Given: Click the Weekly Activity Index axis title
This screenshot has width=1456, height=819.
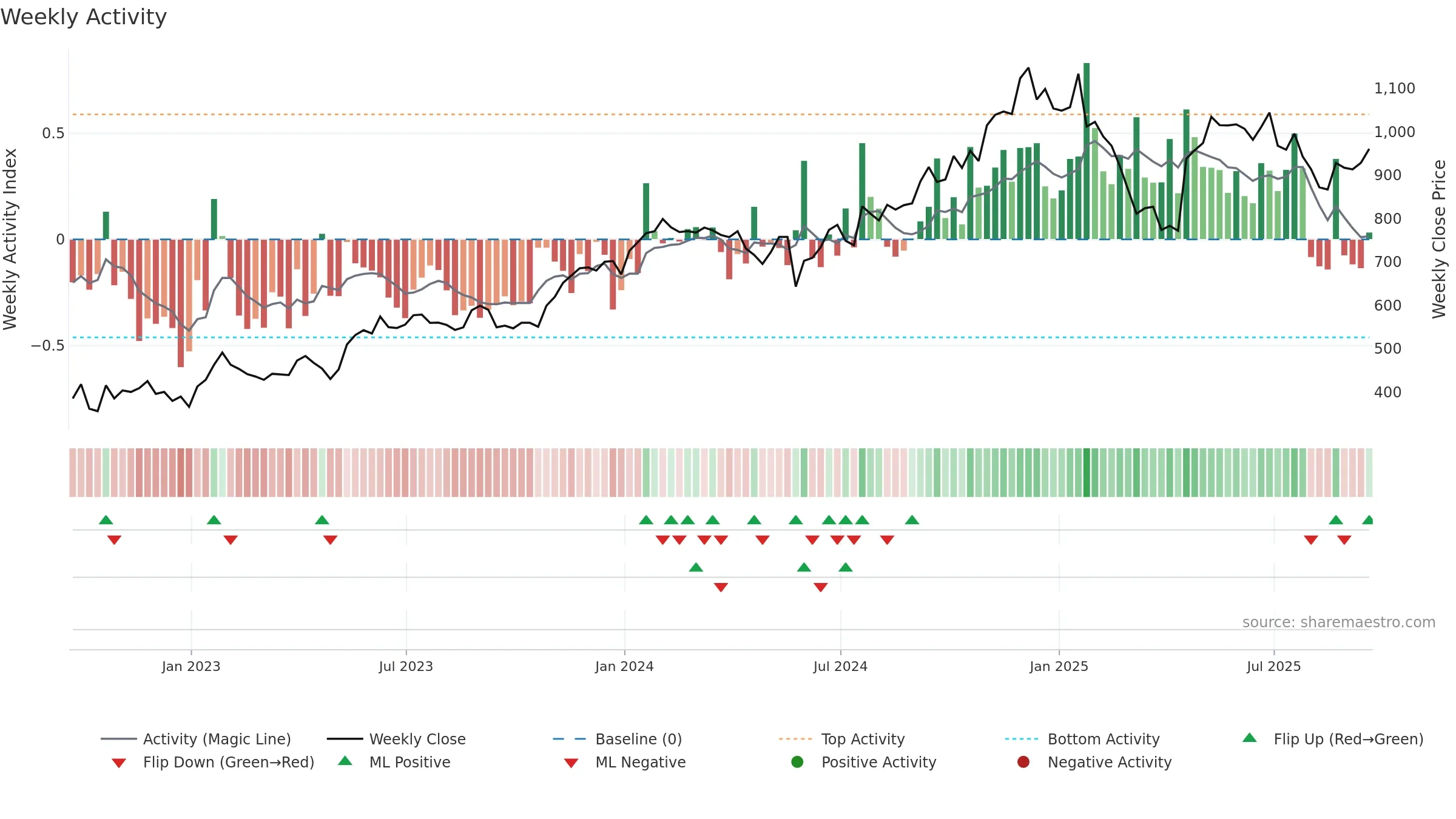Looking at the screenshot, I should [x=10, y=239].
